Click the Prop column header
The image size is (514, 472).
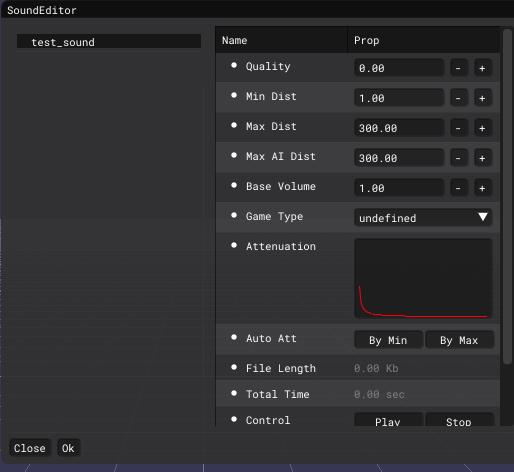pyautogui.click(x=423, y=40)
